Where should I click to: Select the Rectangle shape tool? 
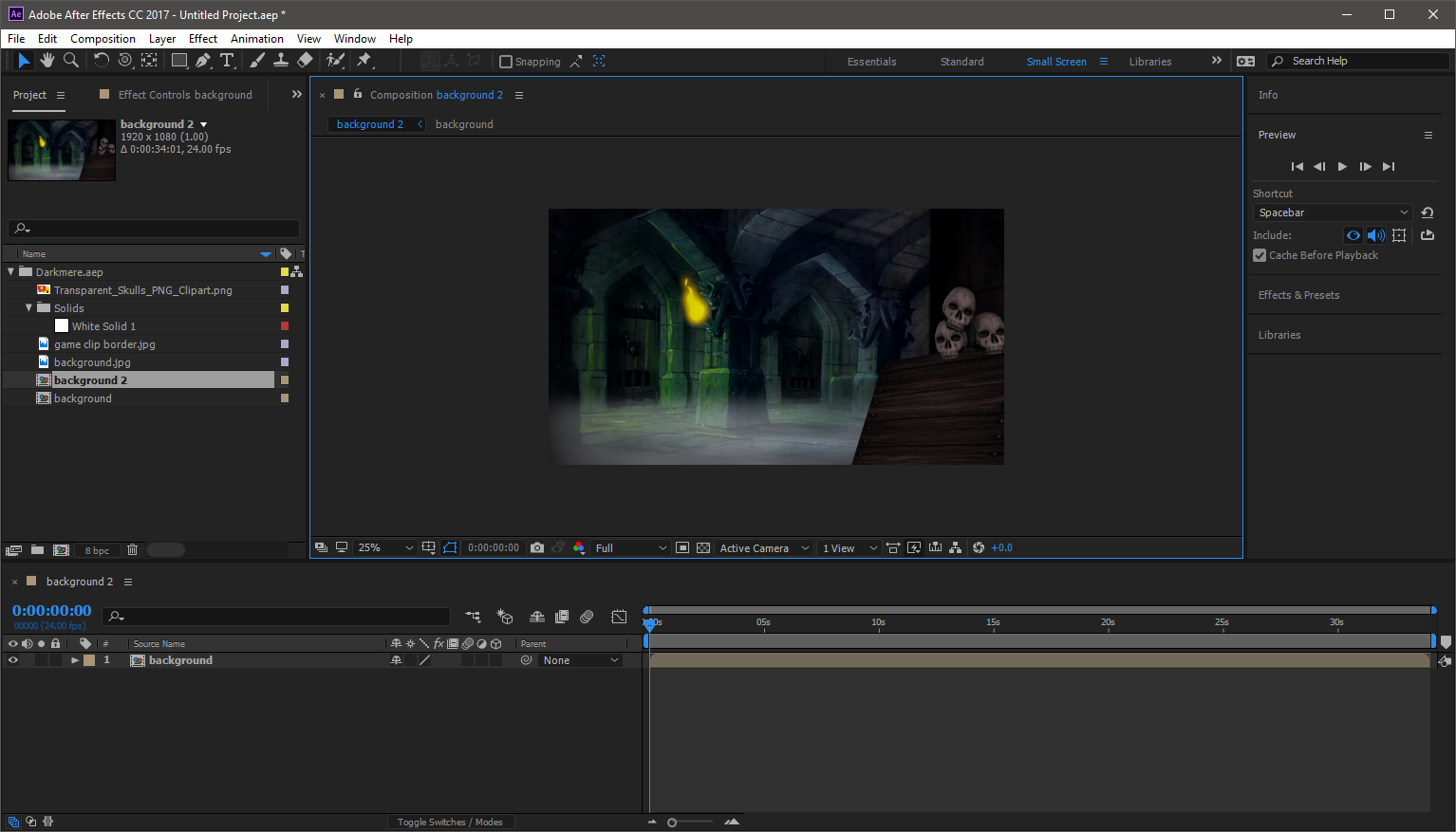tap(178, 61)
